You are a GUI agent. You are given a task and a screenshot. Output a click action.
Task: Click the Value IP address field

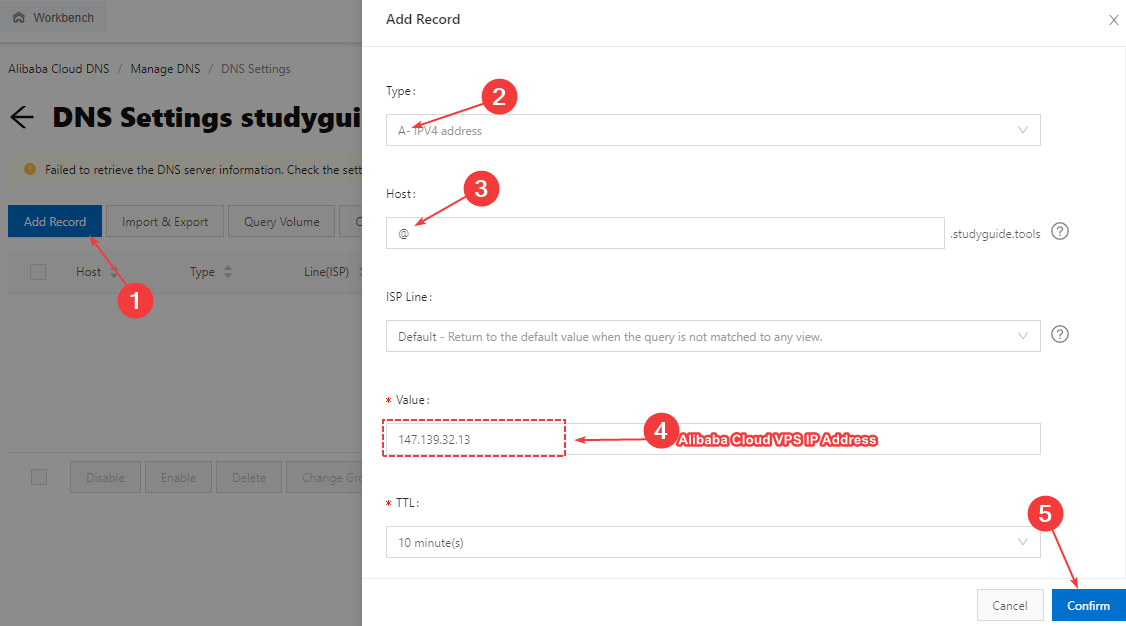(712, 439)
